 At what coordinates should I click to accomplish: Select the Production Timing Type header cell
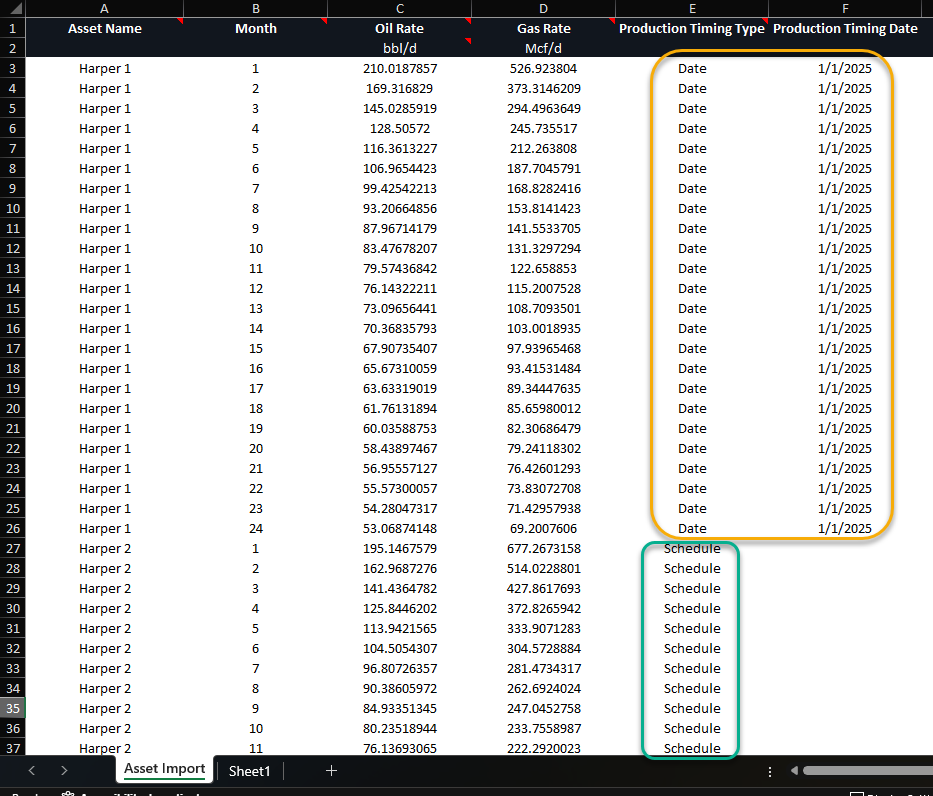pos(691,29)
